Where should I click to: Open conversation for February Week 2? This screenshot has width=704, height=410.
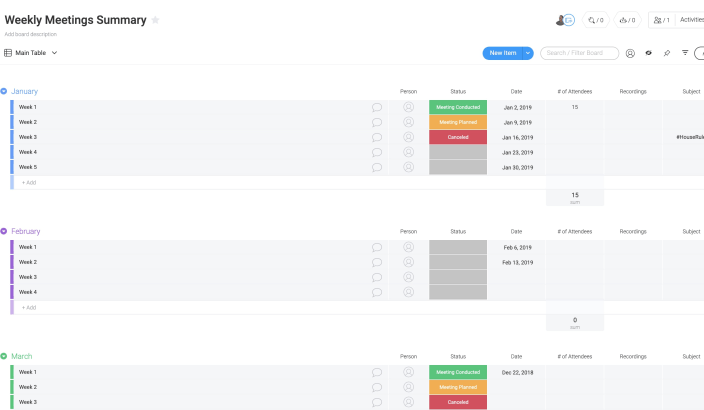tap(377, 262)
